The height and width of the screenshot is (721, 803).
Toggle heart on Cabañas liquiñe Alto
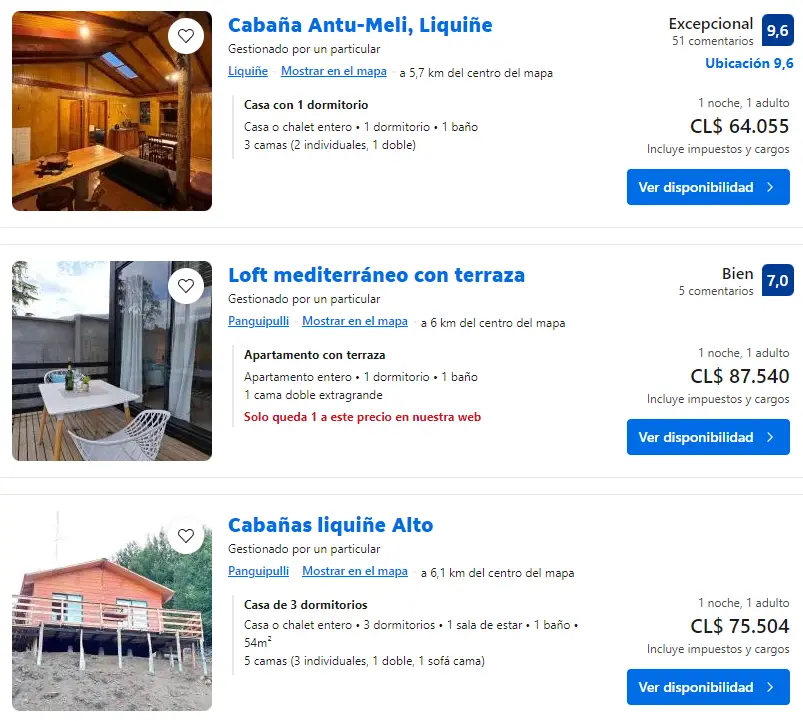[x=186, y=536]
